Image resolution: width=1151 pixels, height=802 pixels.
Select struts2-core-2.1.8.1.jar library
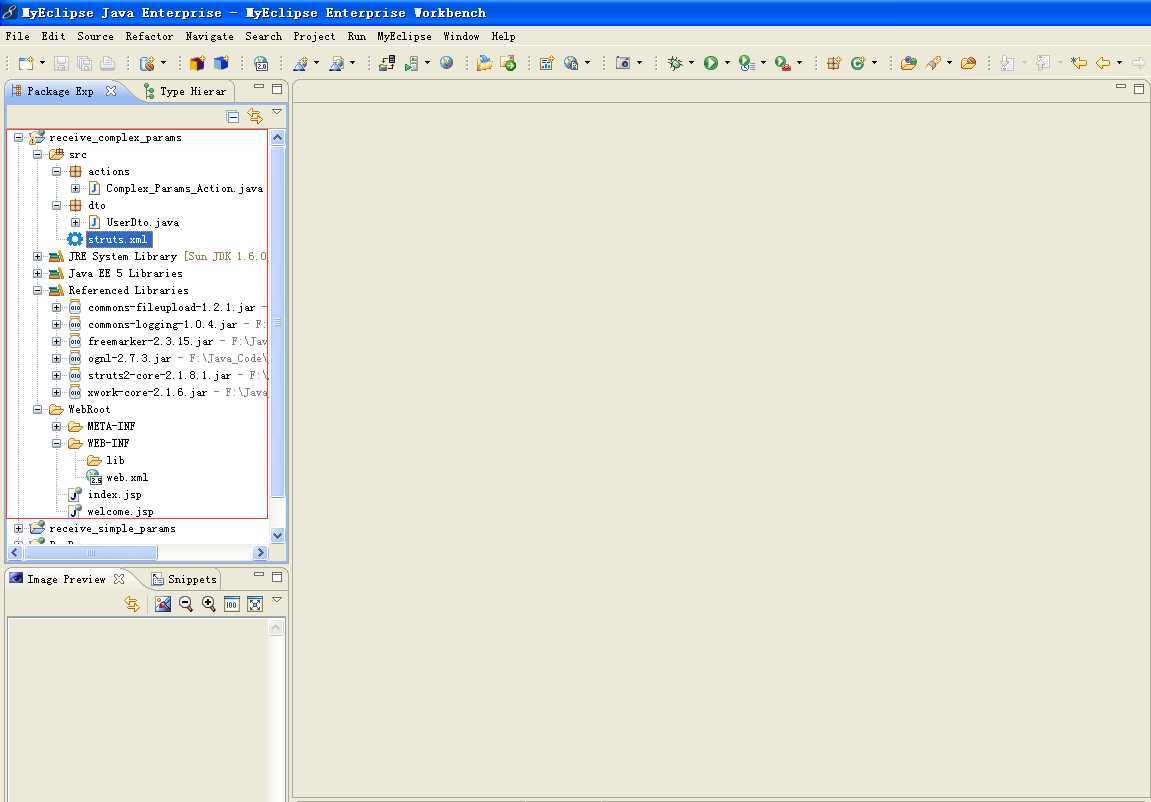pyautogui.click(x=159, y=376)
